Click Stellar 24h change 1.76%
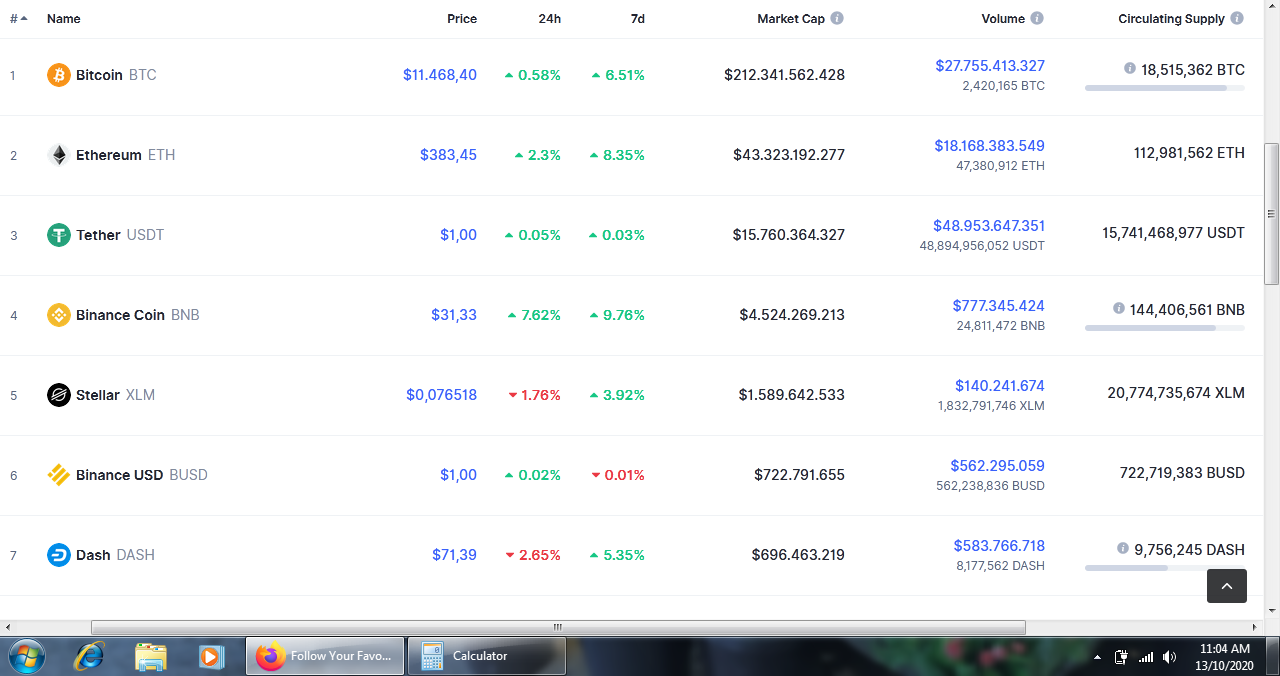The width and height of the screenshot is (1280, 676). point(535,395)
